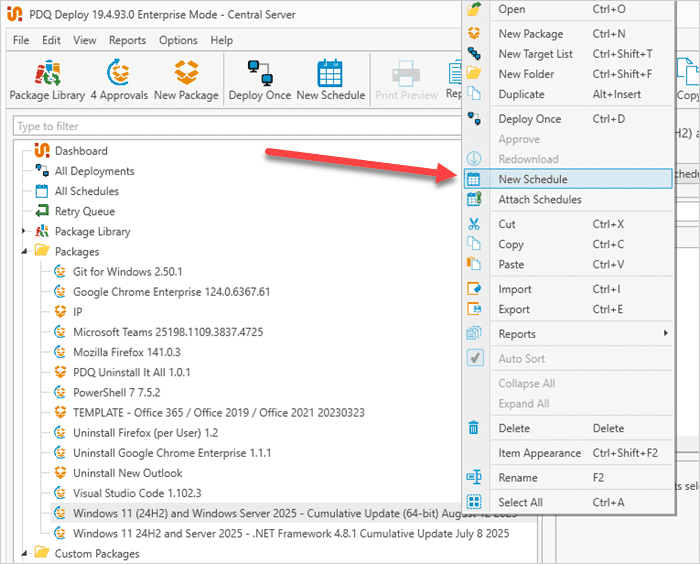Image resolution: width=700 pixels, height=564 pixels.
Task: Open the Package Library toolbar button
Action: point(47,79)
